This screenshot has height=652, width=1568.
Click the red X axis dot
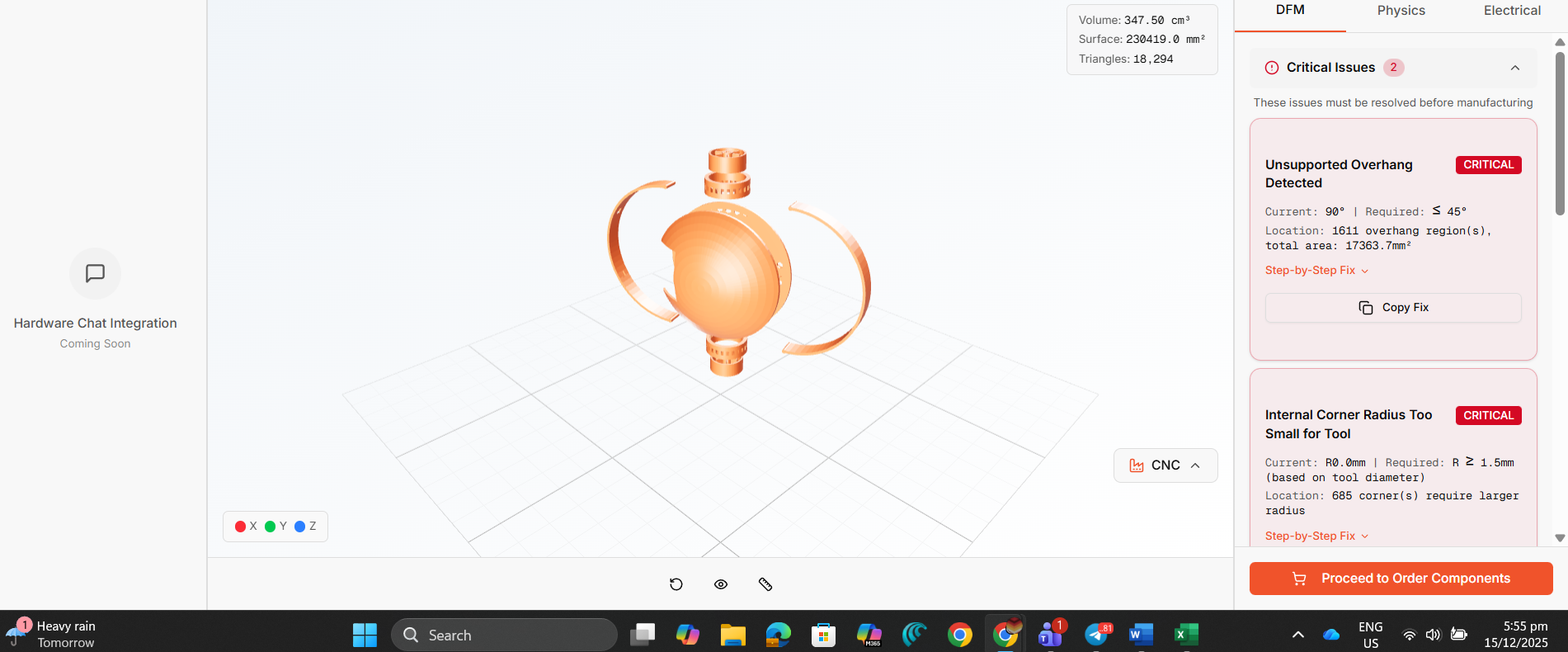point(240,527)
